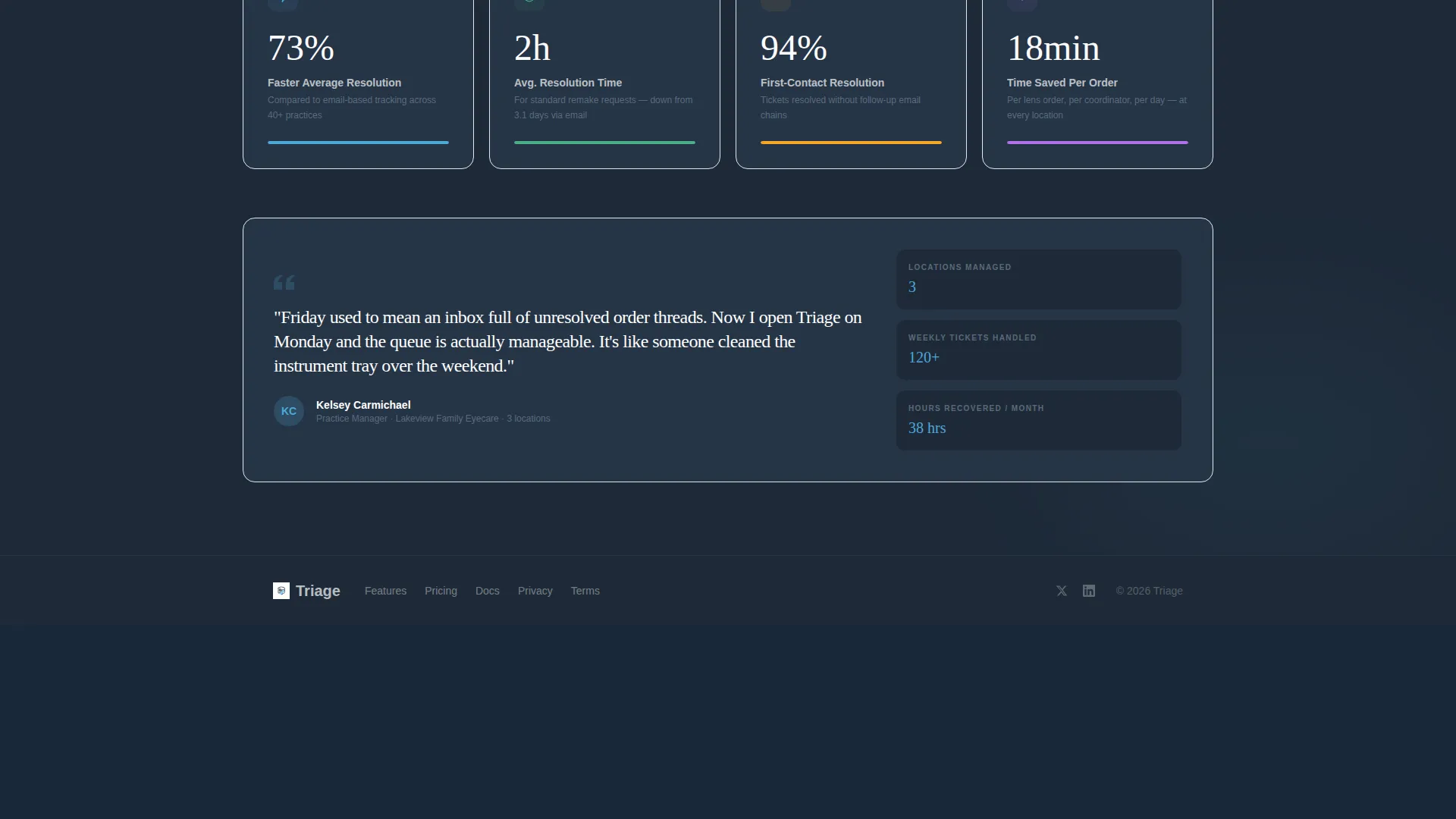Click the testimonial quote about Friday inbox
This screenshot has height=819, width=1456.
pos(567,341)
